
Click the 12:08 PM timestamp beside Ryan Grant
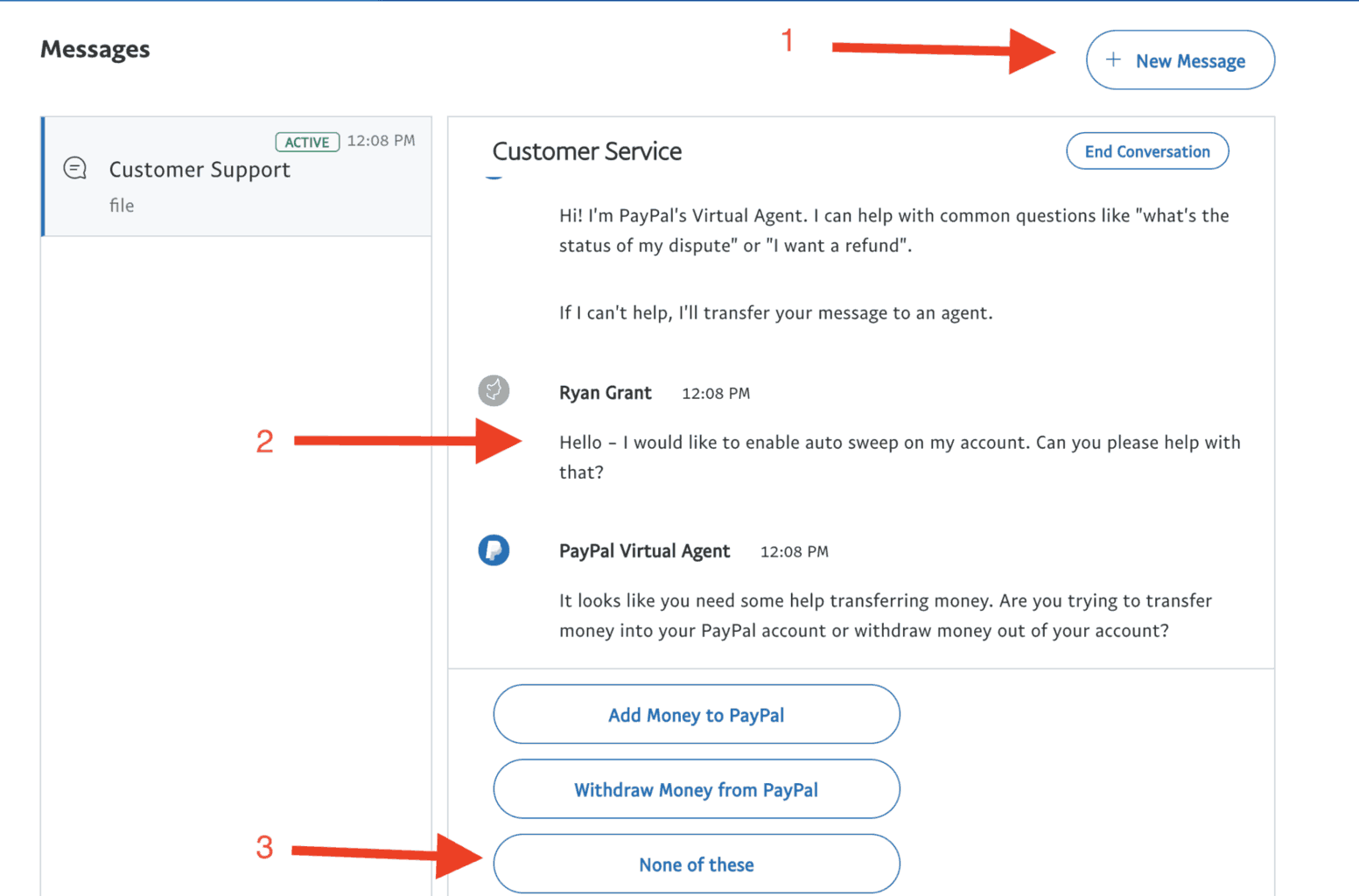point(716,393)
